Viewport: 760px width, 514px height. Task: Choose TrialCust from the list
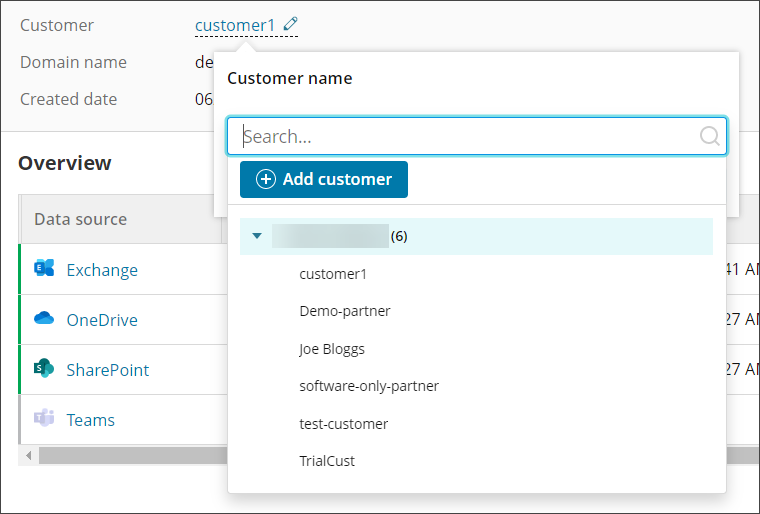(x=327, y=461)
